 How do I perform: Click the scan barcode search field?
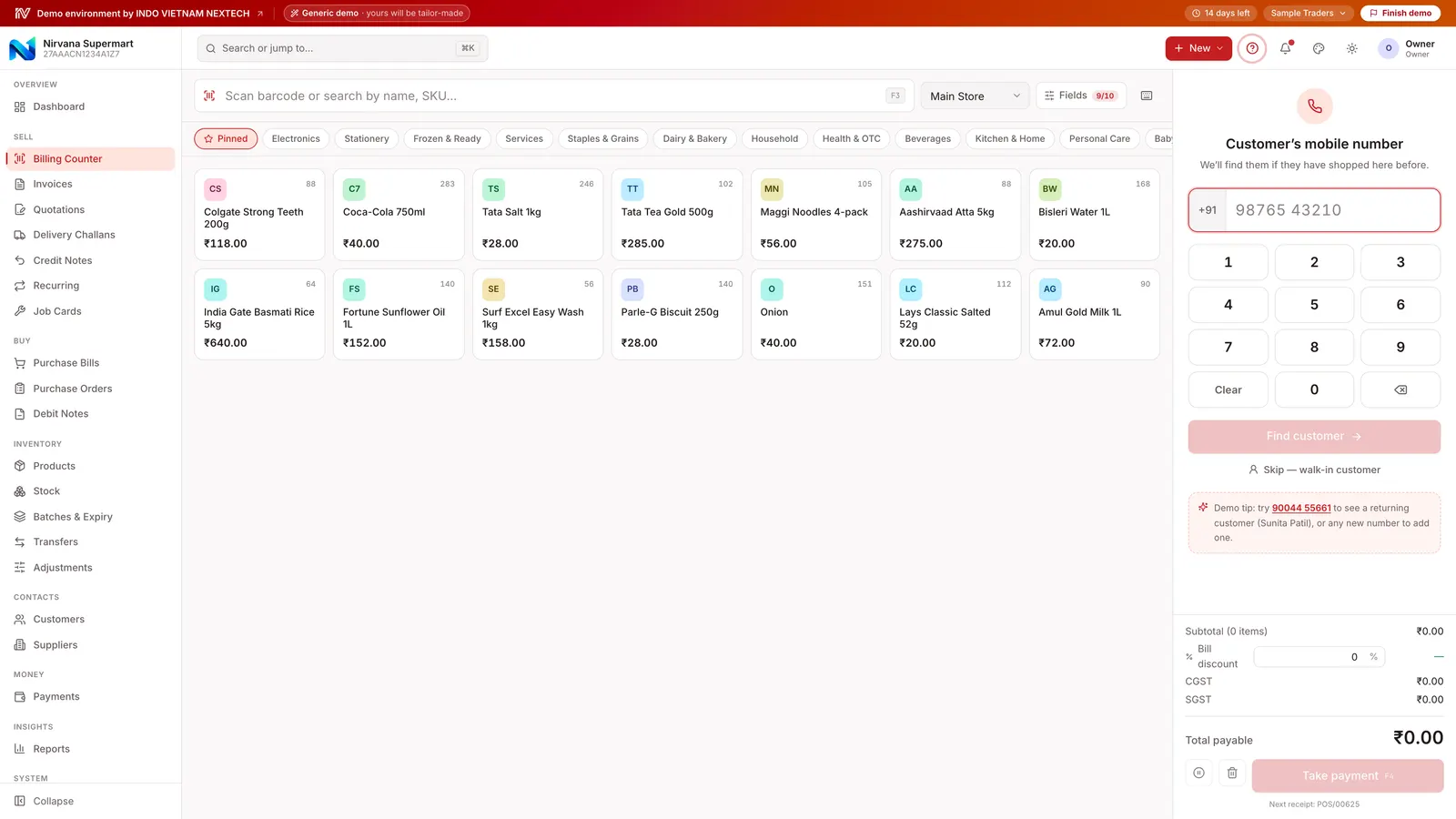554,96
